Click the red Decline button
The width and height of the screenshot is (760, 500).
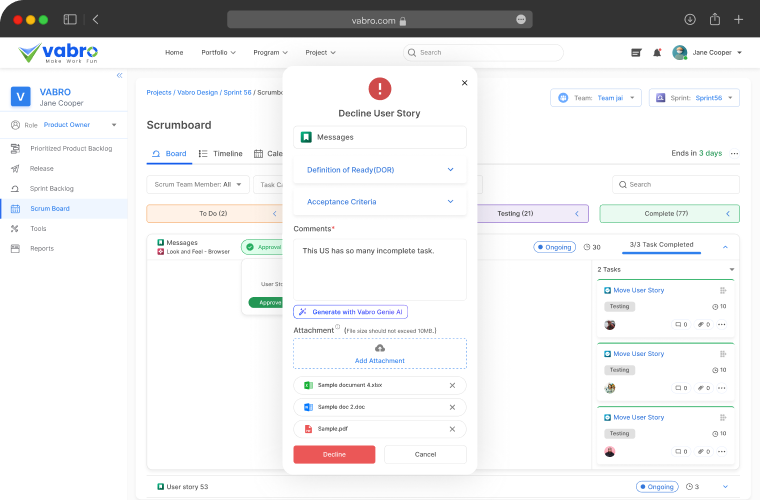click(334, 454)
